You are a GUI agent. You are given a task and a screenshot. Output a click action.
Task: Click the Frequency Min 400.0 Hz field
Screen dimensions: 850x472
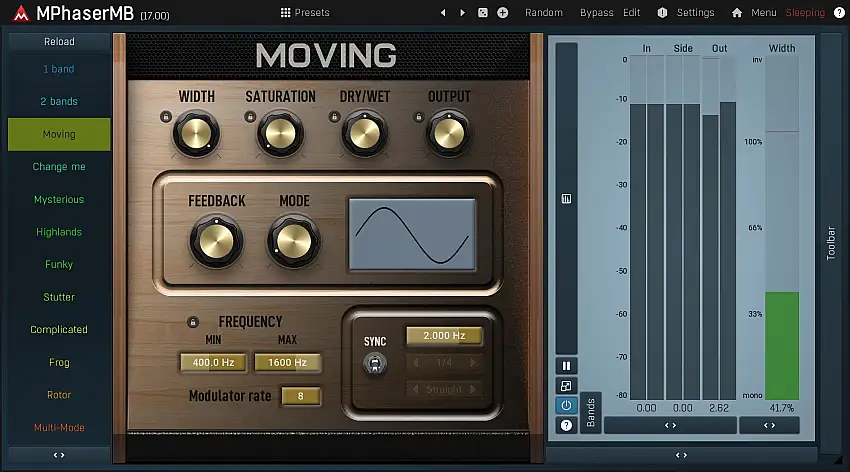pos(213,363)
